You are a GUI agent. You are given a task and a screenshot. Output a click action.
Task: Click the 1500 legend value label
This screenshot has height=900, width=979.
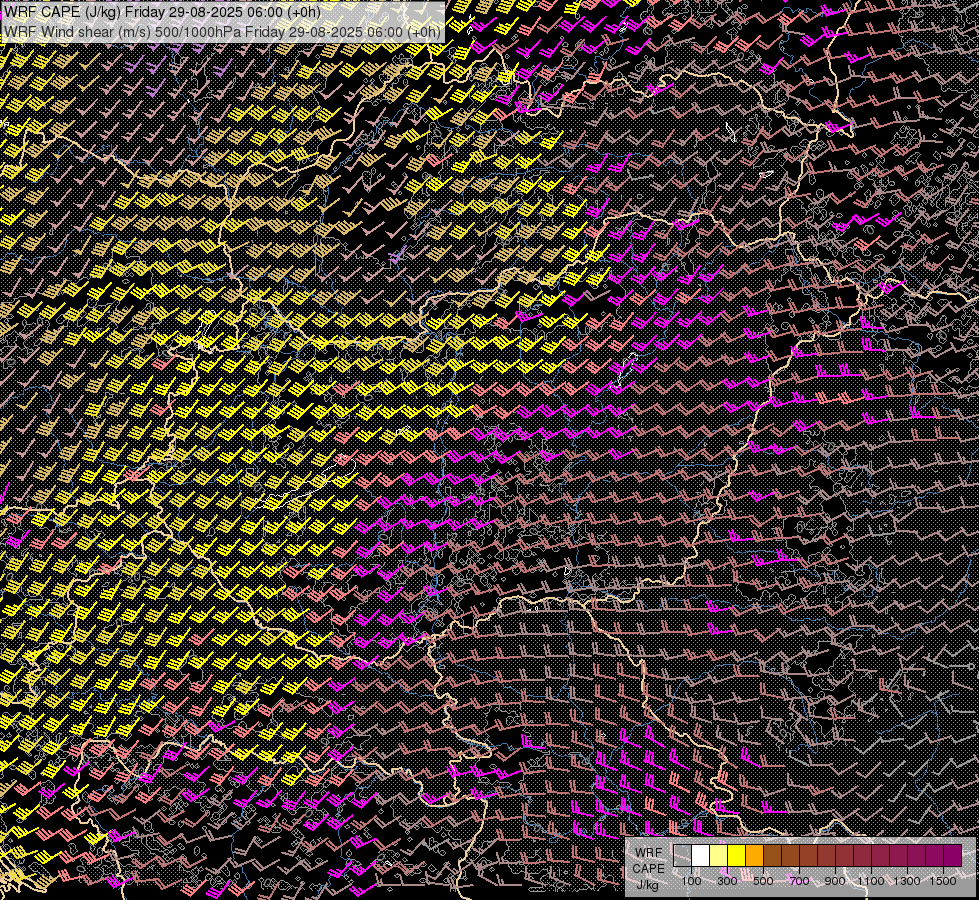[x=943, y=881]
